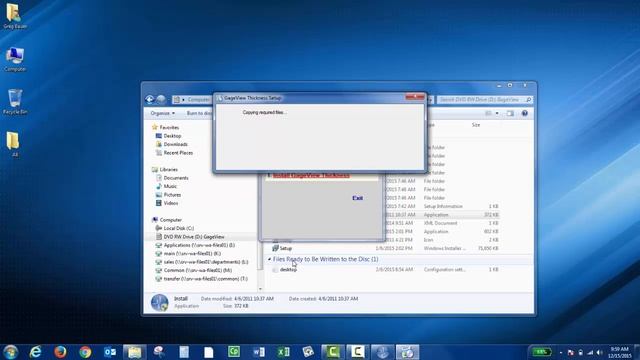Select Recent Places under Favorites
The height and width of the screenshot is (360, 640).
tap(178, 153)
